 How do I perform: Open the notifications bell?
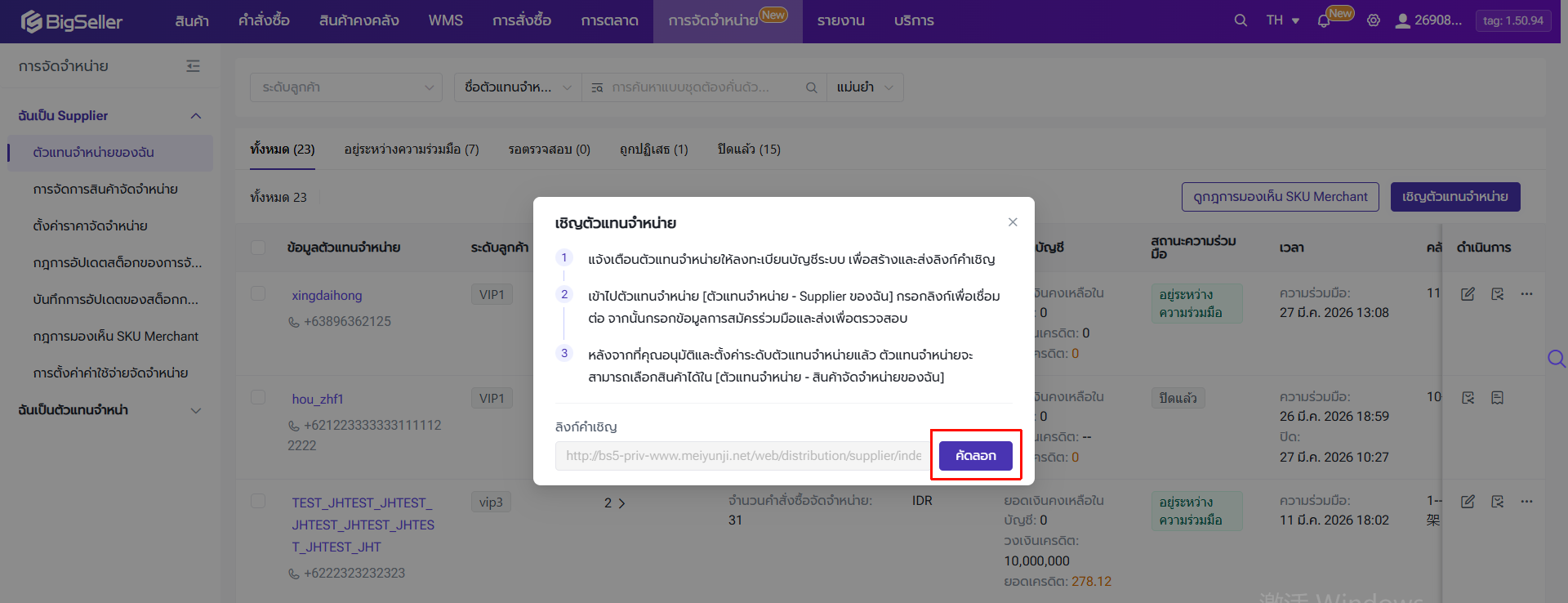coord(1324,21)
